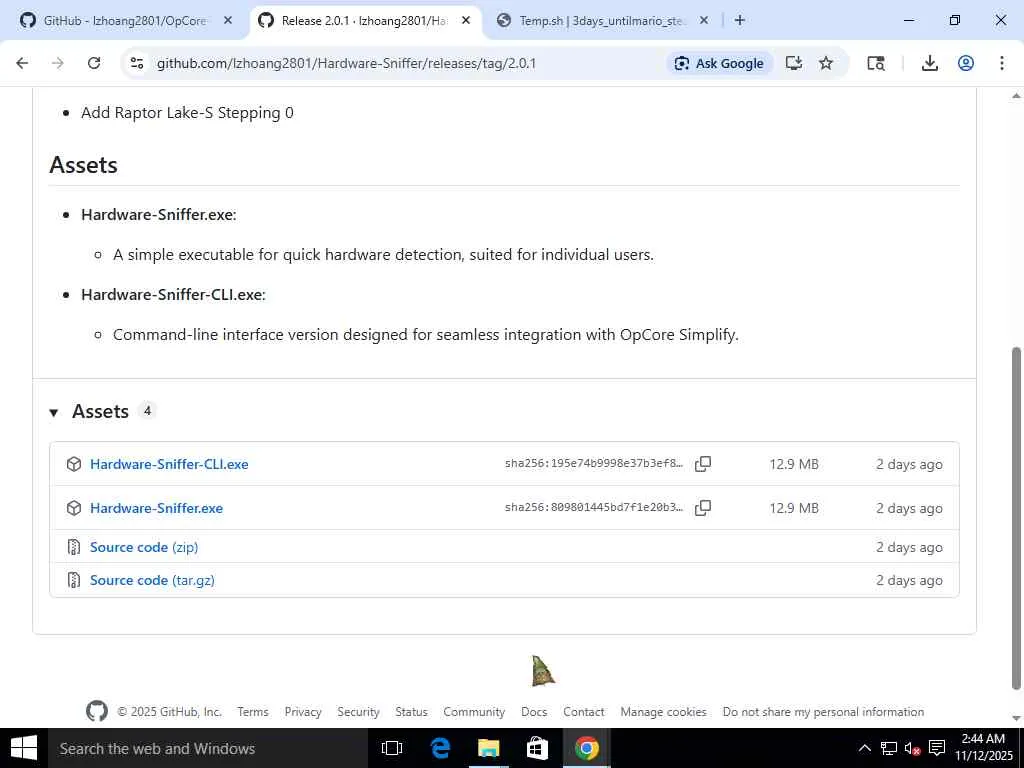The height and width of the screenshot is (768, 1024).
Task: Bookmark this page with the star icon
Action: pos(826,63)
